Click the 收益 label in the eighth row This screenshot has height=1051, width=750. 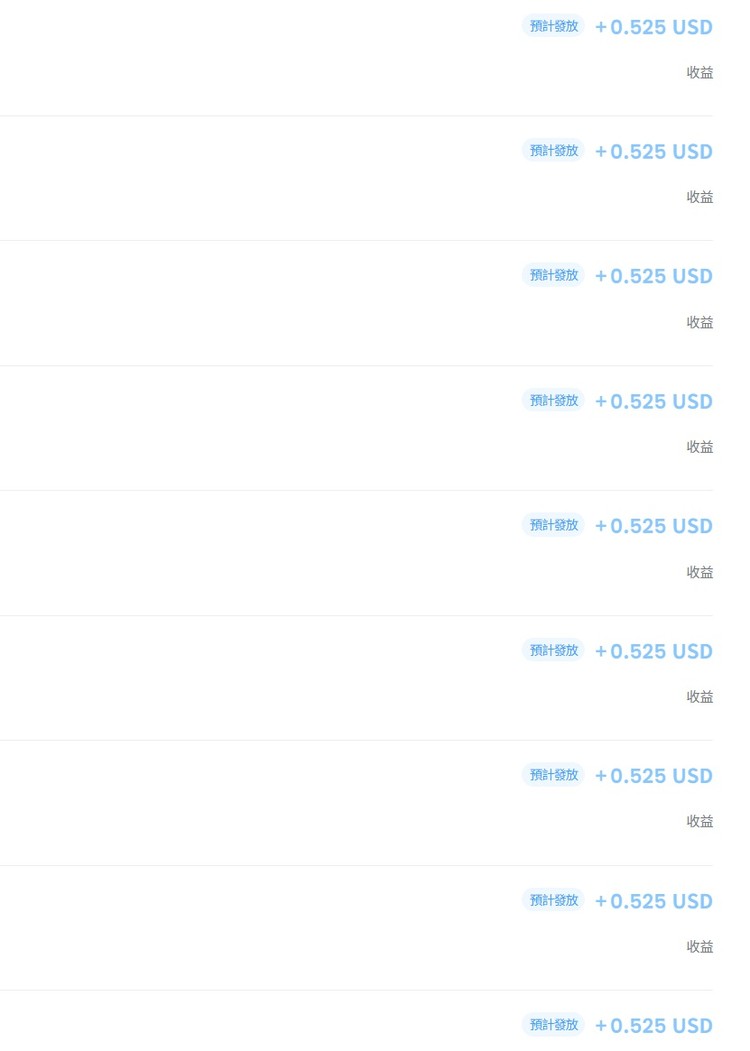699,946
